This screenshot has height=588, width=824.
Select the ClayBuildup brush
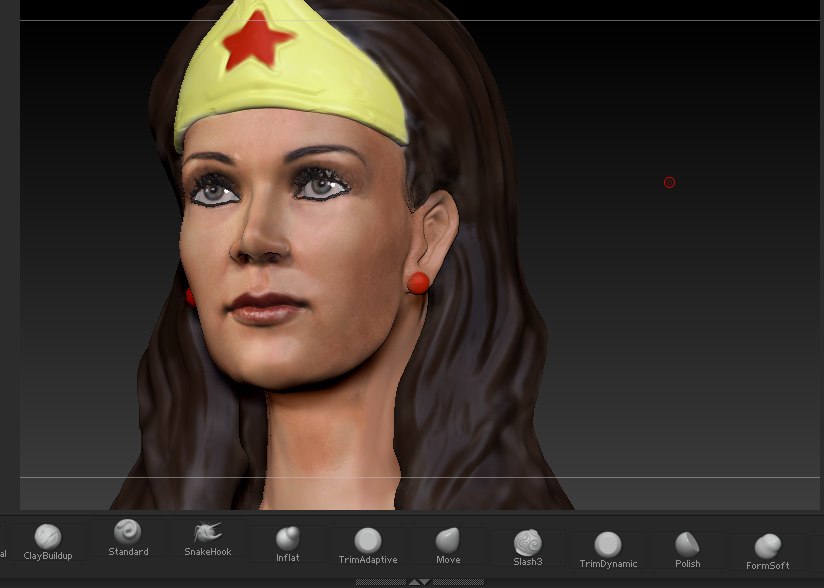pyautogui.click(x=48, y=539)
